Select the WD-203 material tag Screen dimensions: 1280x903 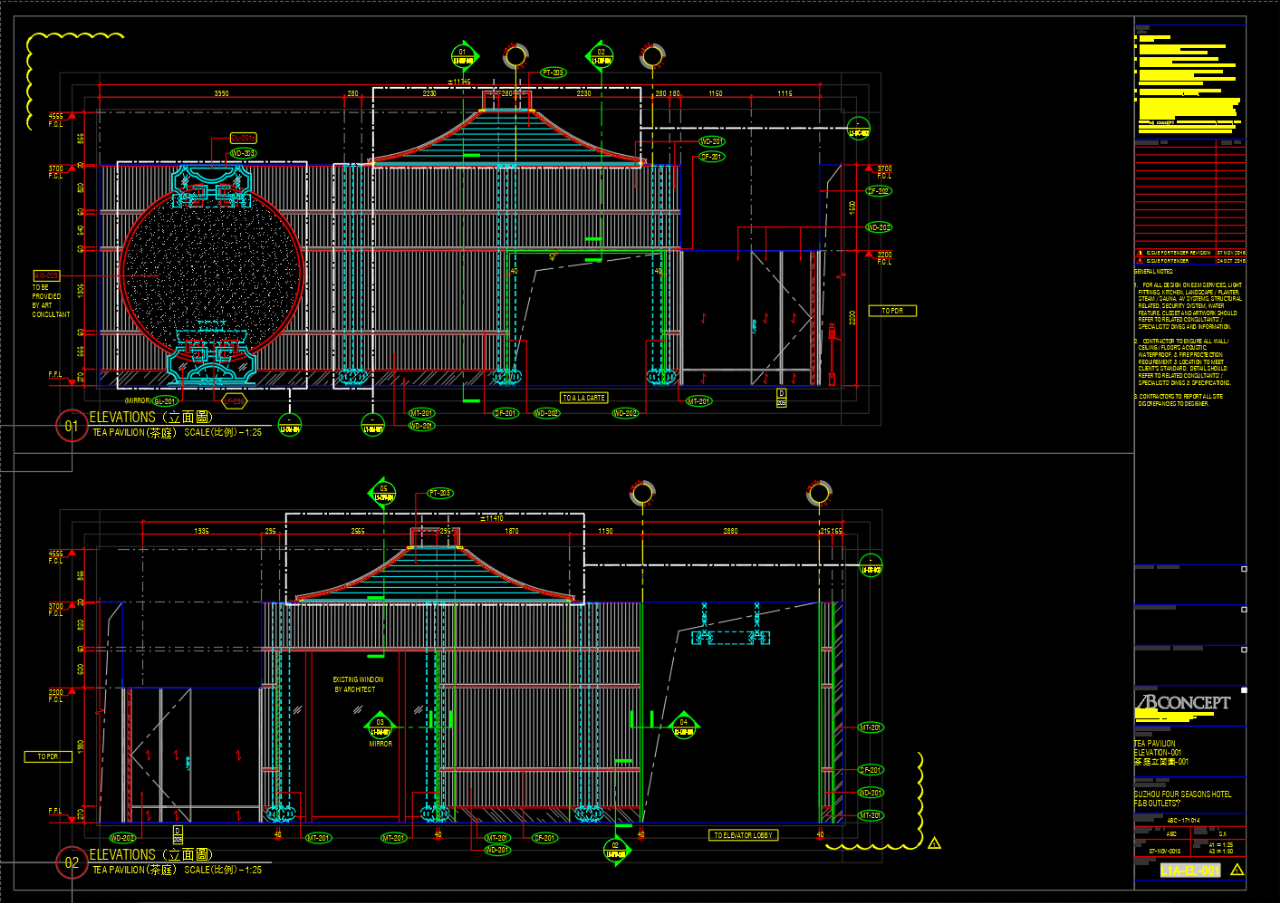click(243, 153)
